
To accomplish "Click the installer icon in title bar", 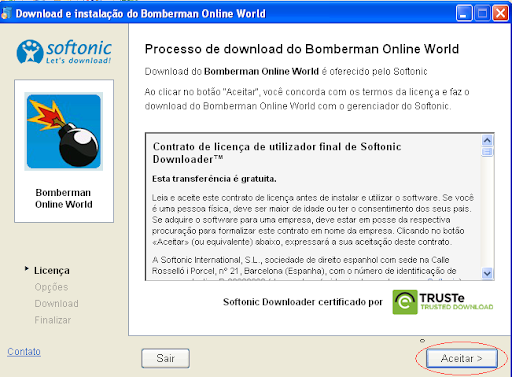I will point(6,13).
